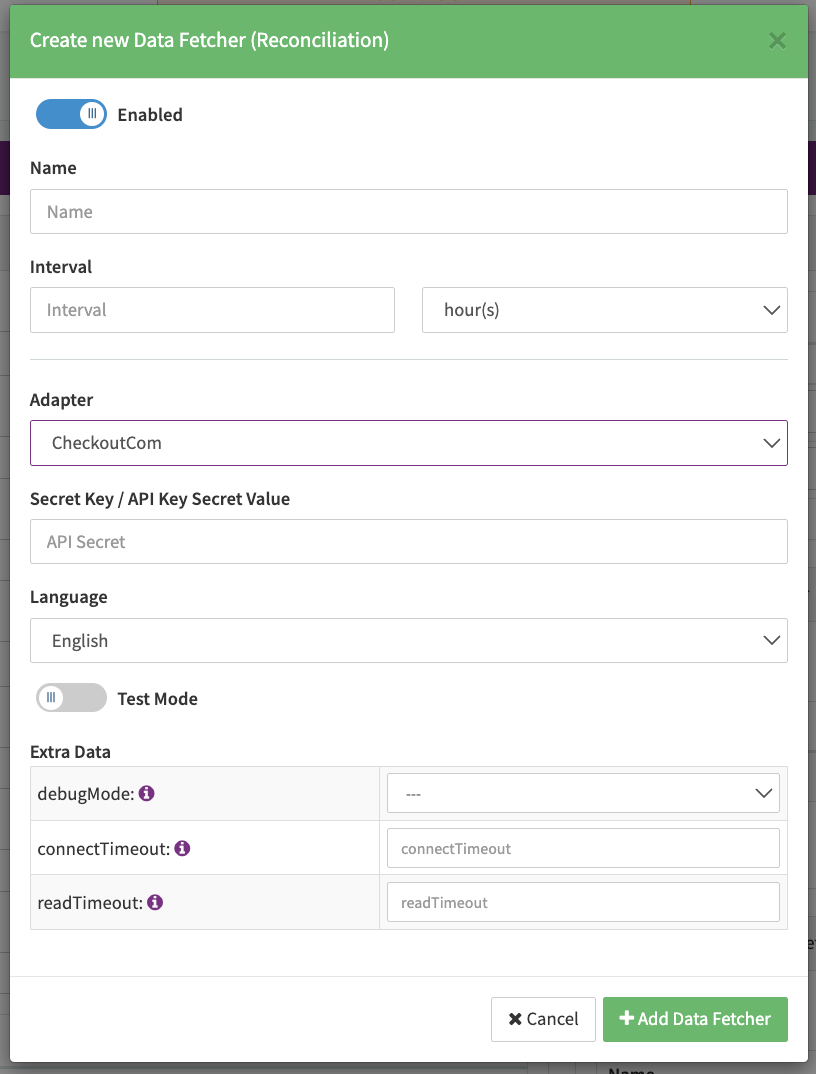Screen dimensions: 816x1074
Task: Open the Language English dropdown
Action: click(408, 640)
